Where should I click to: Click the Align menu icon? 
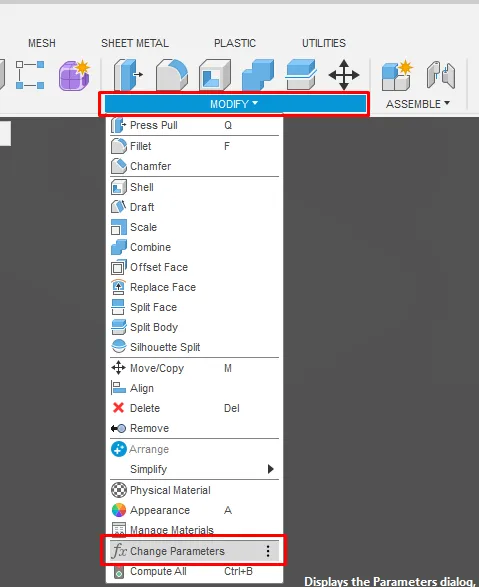tap(118, 388)
